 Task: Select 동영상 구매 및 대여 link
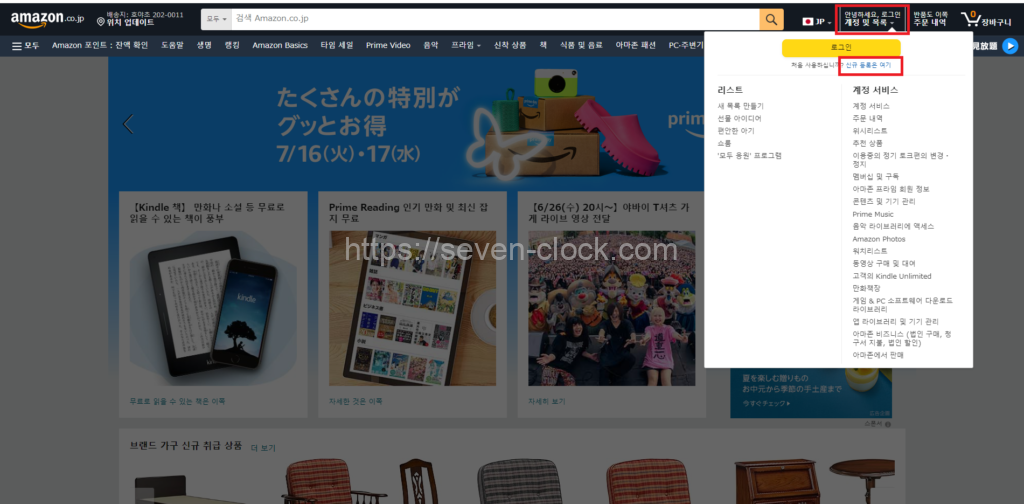point(884,263)
